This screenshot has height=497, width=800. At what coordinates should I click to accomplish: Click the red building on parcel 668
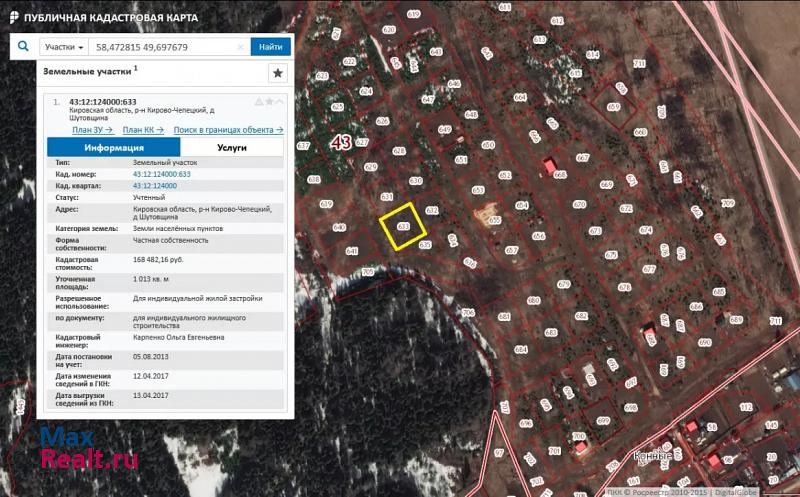549,166
